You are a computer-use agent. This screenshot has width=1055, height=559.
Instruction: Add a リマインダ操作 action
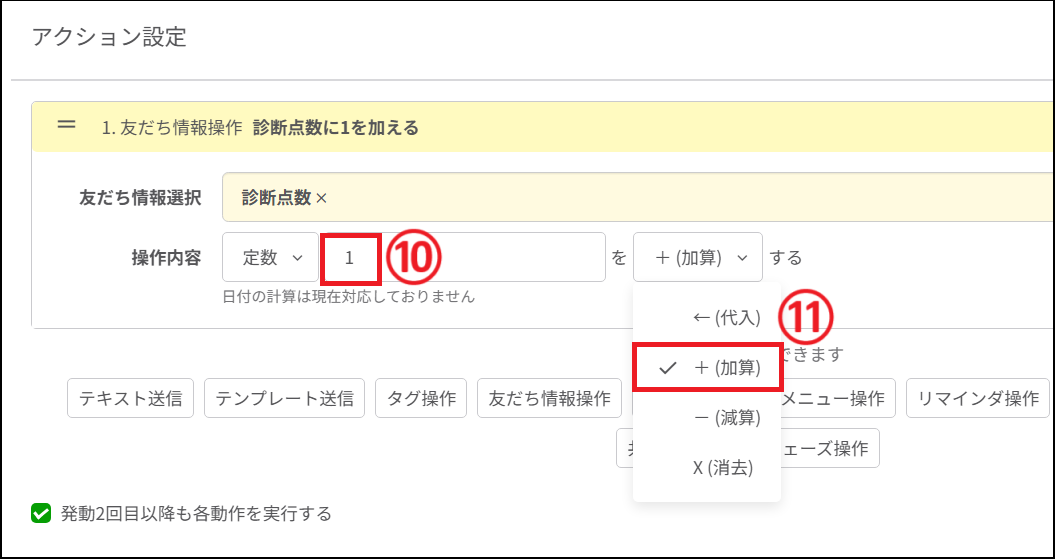[978, 398]
